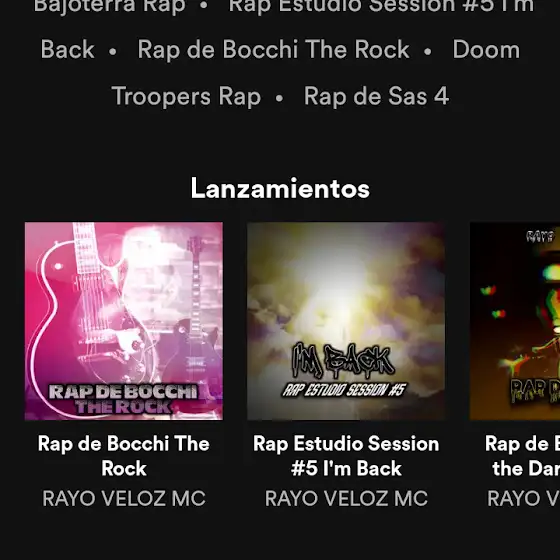Open the partially visible dark third album cover
Viewport: 560px width, 560px height.
515,321
